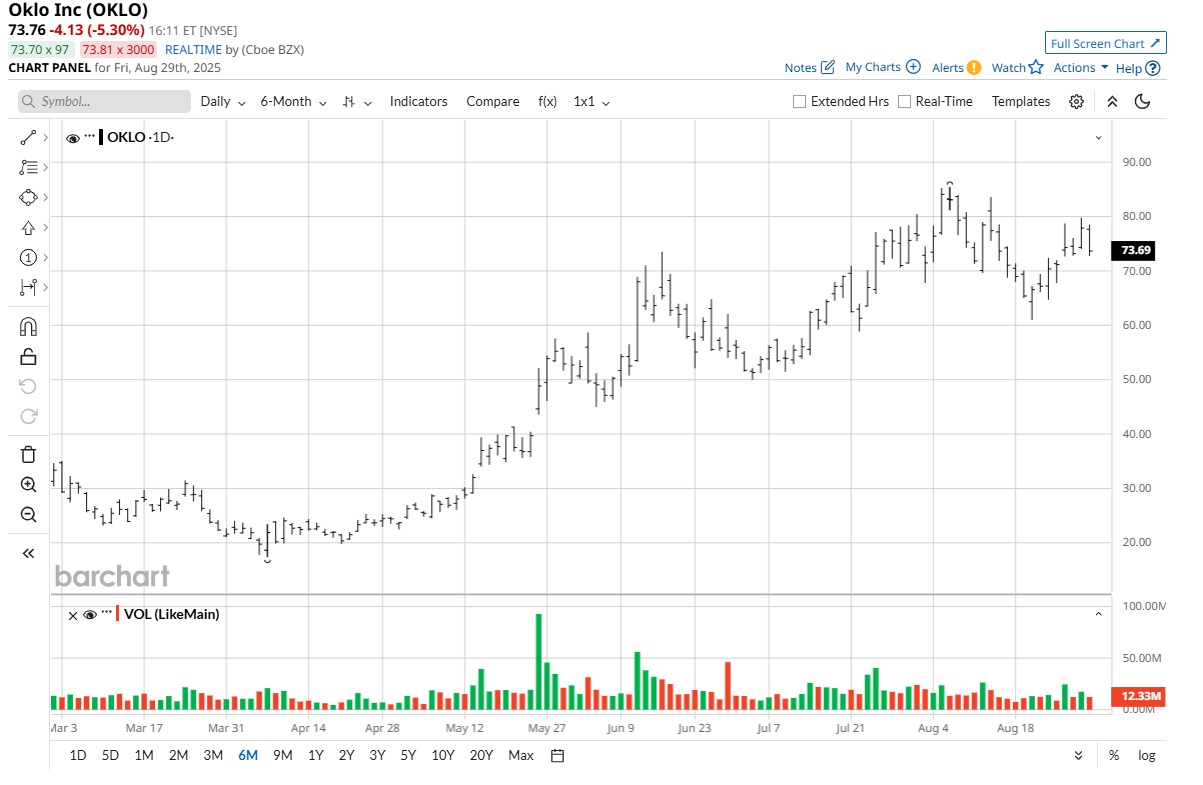Screen dimensions: 1203x785
Task: Toggle OKLO series visibility eye
Action: coord(73,138)
